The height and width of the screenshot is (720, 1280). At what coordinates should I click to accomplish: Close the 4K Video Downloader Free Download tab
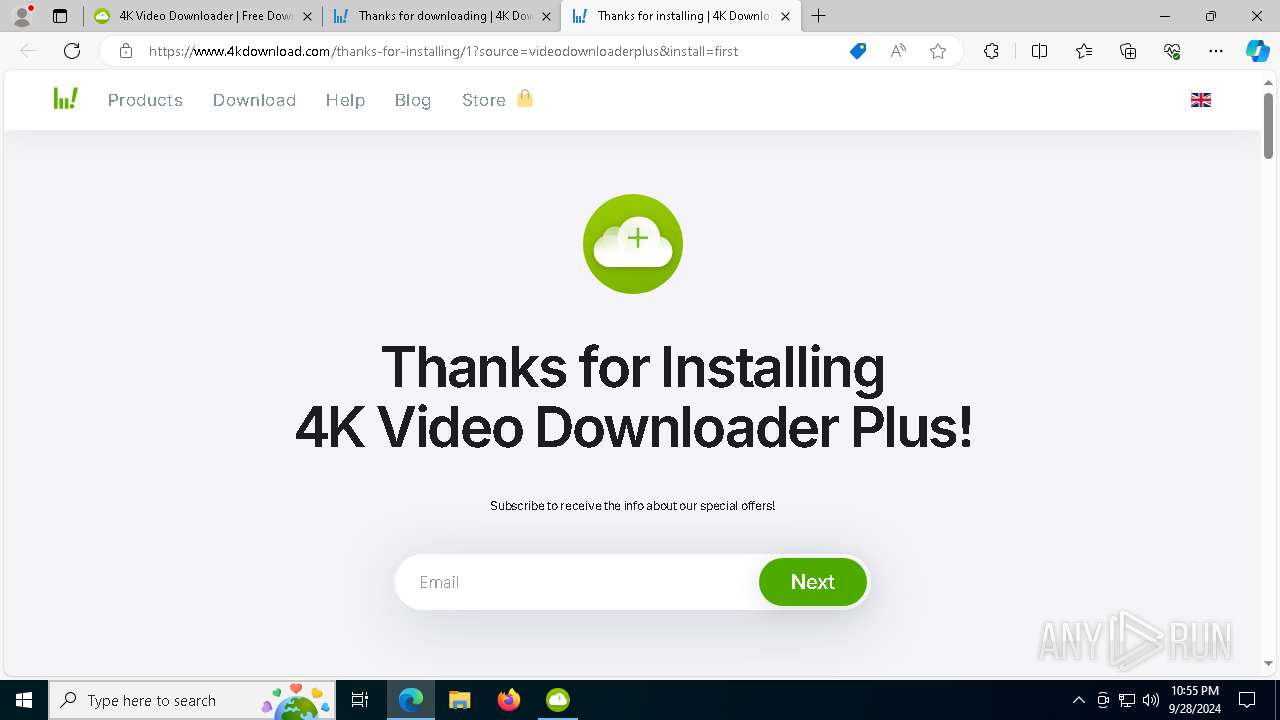click(307, 16)
